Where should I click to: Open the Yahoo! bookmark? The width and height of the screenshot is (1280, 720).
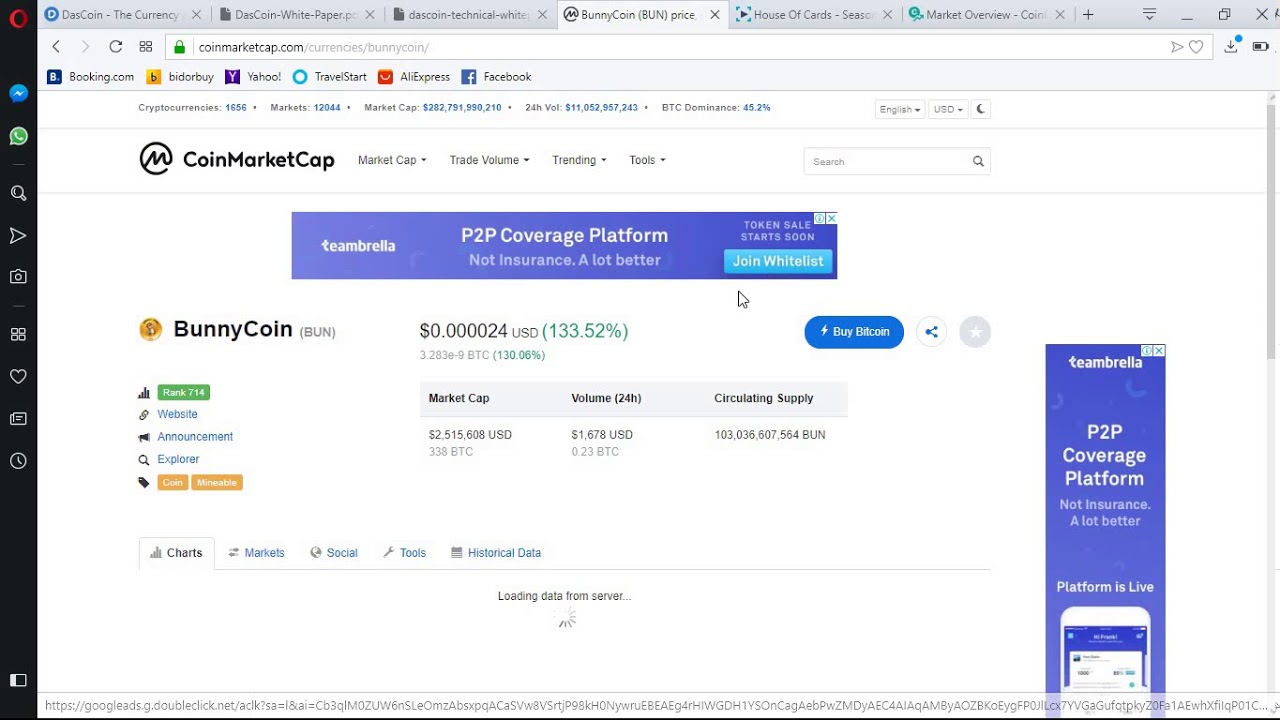[253, 77]
